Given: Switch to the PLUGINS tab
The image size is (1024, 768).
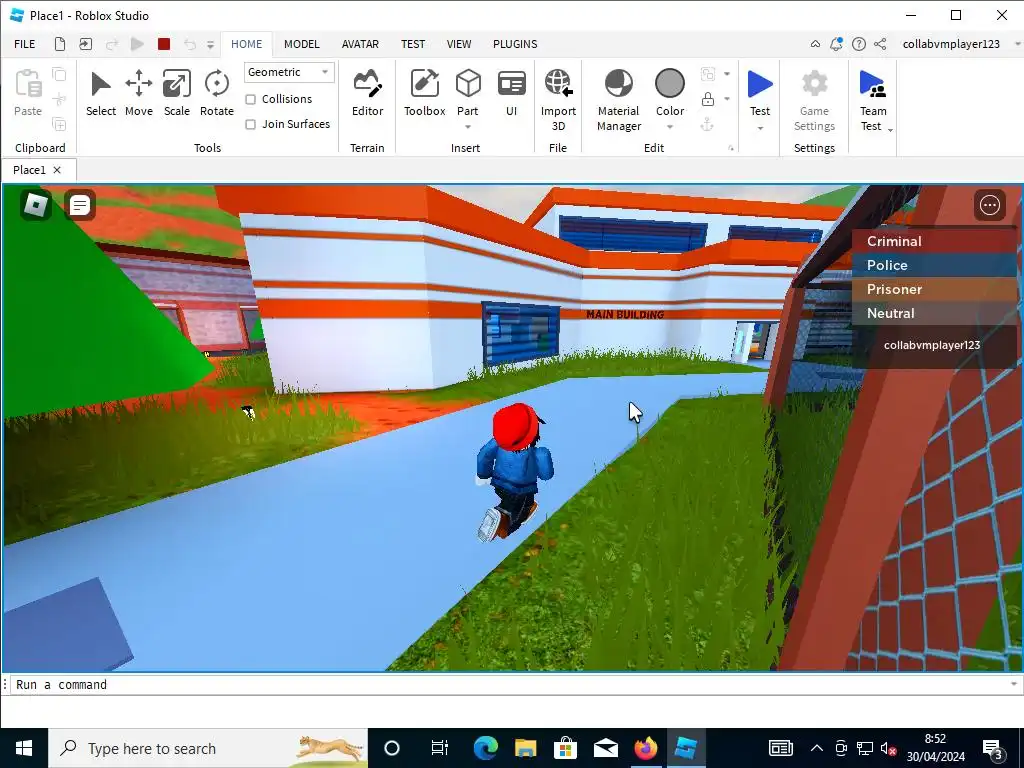Looking at the screenshot, I should tap(515, 44).
